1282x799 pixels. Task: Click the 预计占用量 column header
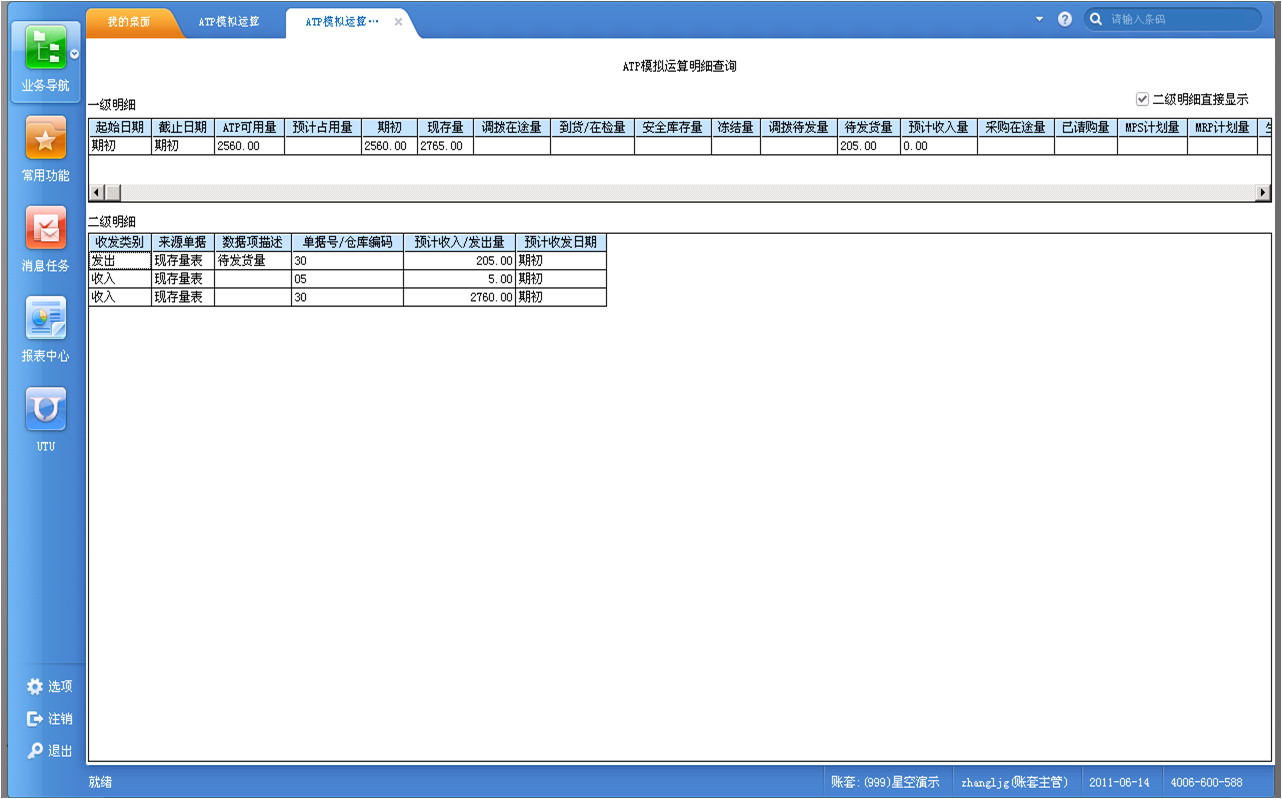(322, 128)
